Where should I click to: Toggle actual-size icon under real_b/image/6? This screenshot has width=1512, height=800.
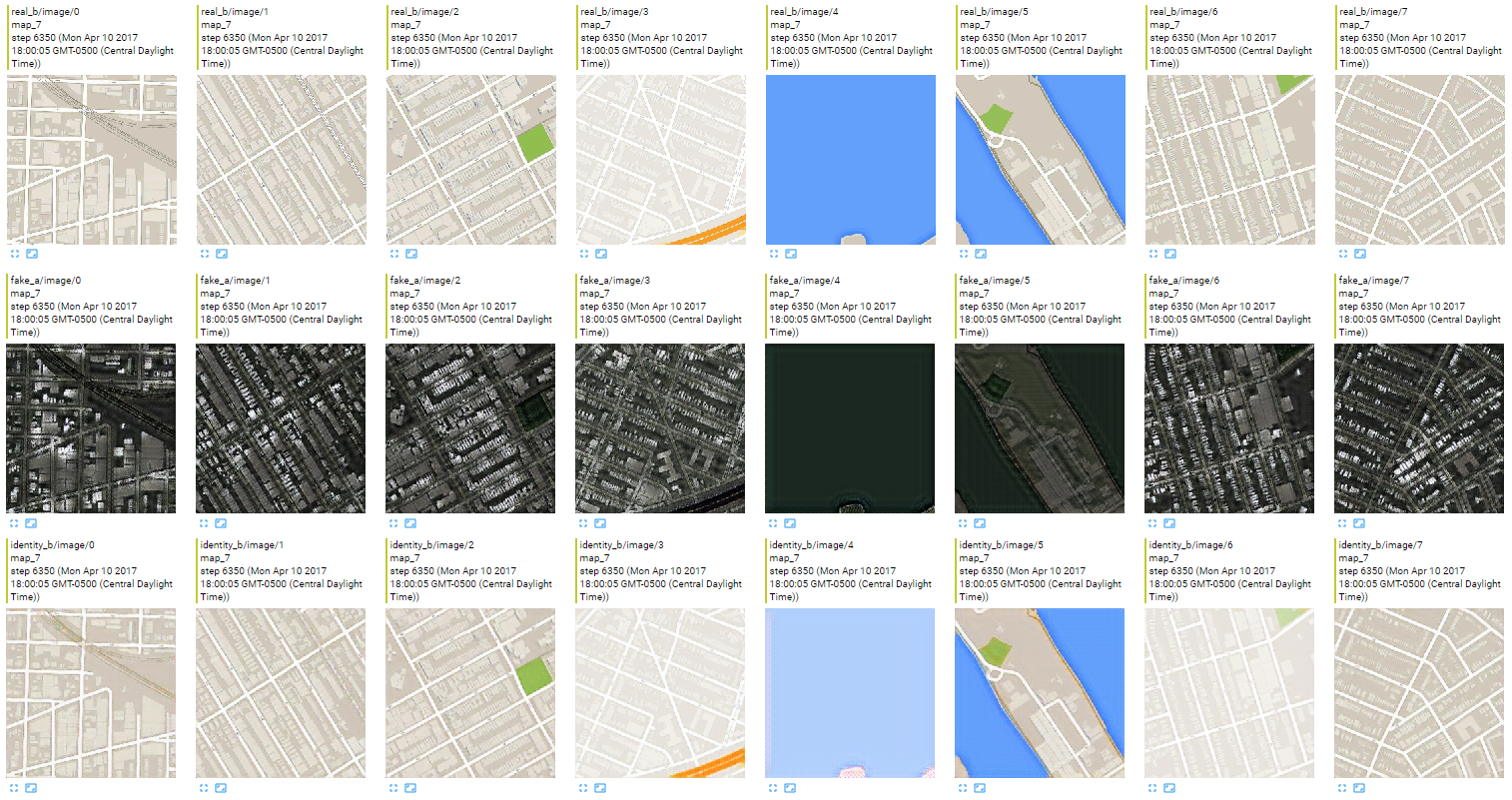click(1170, 254)
